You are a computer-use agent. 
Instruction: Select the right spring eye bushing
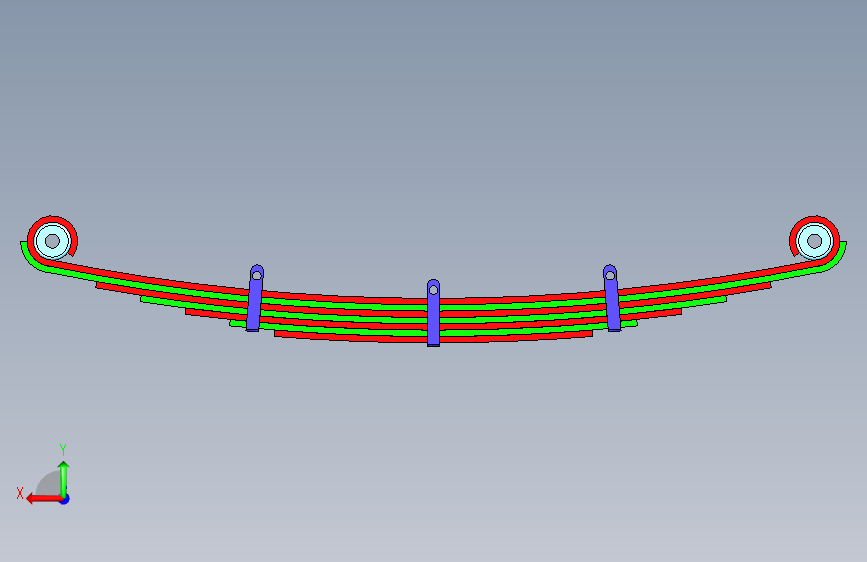814,241
